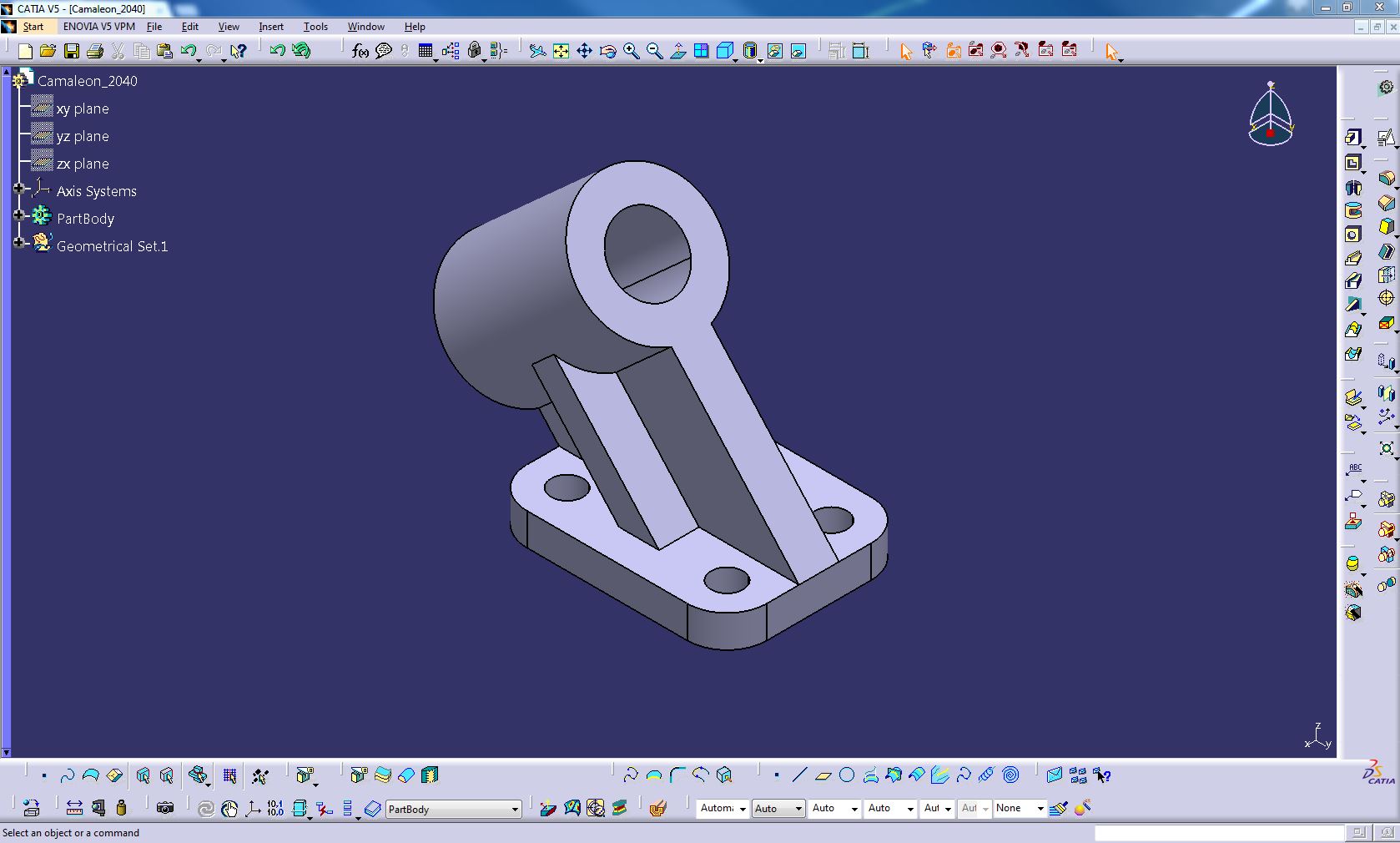The image size is (1400, 843).
Task: Select the Shaft tool icon
Action: coord(1352,187)
